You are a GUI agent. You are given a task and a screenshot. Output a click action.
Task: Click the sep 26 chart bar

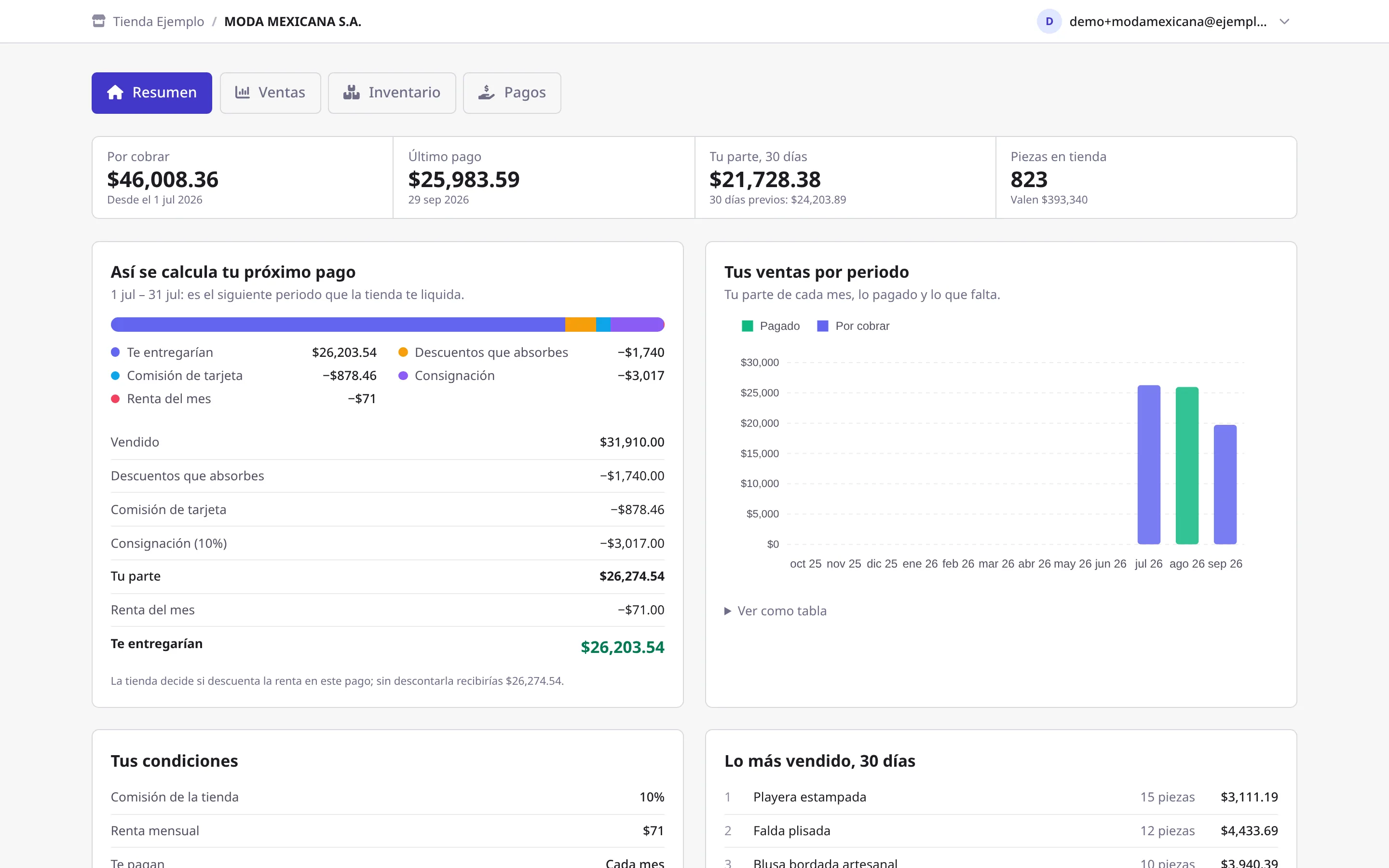pos(1225,485)
